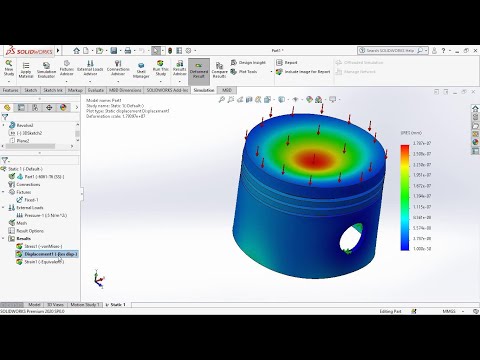Open Simulation Evaluator
This screenshot has height=360, width=480.
click(x=46, y=69)
